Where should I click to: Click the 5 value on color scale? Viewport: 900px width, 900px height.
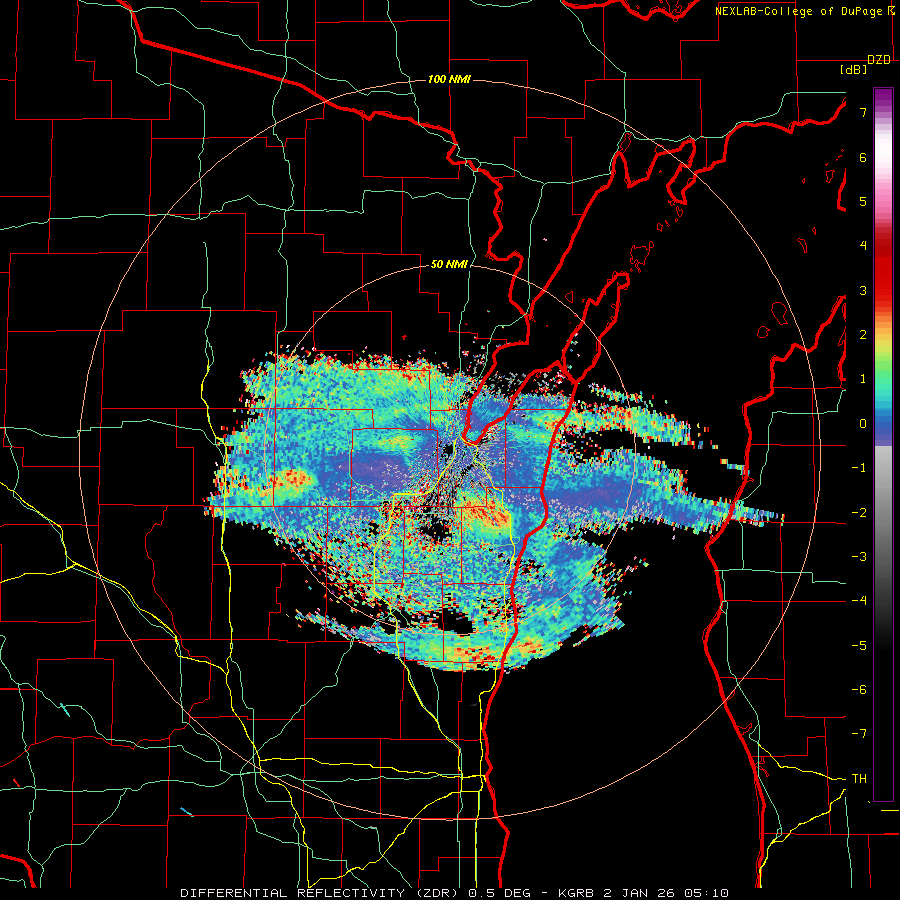point(863,201)
